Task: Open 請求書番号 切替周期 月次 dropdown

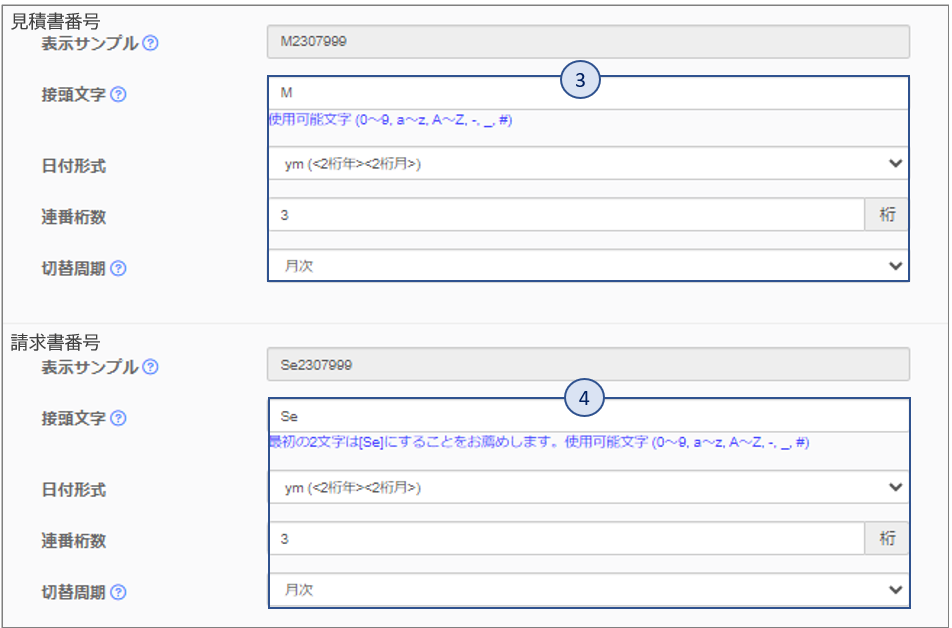Action: coord(588,590)
